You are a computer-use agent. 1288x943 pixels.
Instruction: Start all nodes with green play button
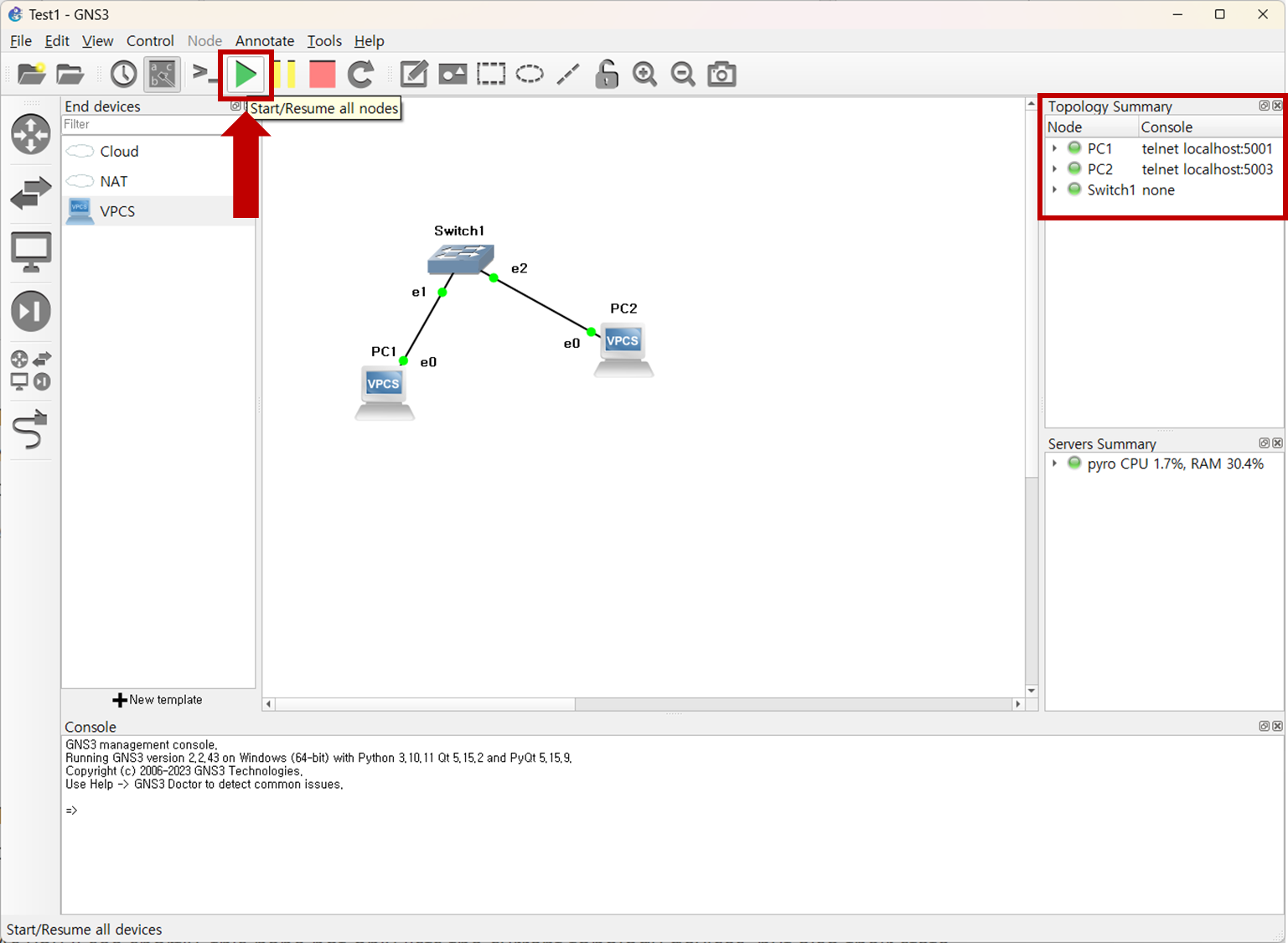tap(246, 75)
